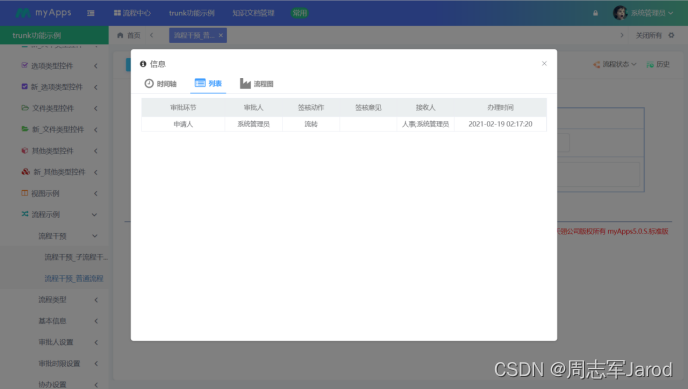Click 关闭所有 to close all tabs
Image resolution: width=688 pixels, height=389 pixels.
click(x=649, y=35)
